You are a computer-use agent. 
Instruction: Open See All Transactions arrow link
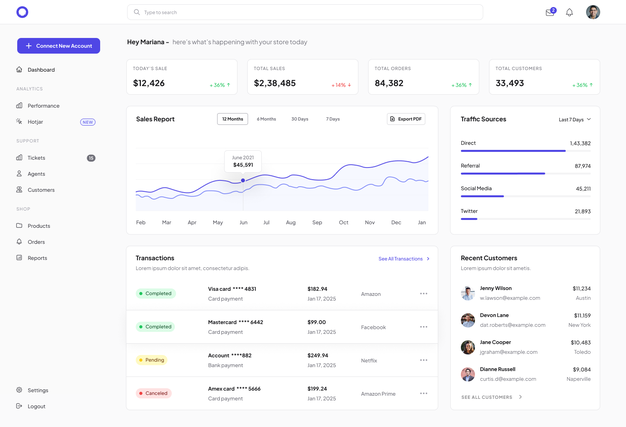coord(428,259)
